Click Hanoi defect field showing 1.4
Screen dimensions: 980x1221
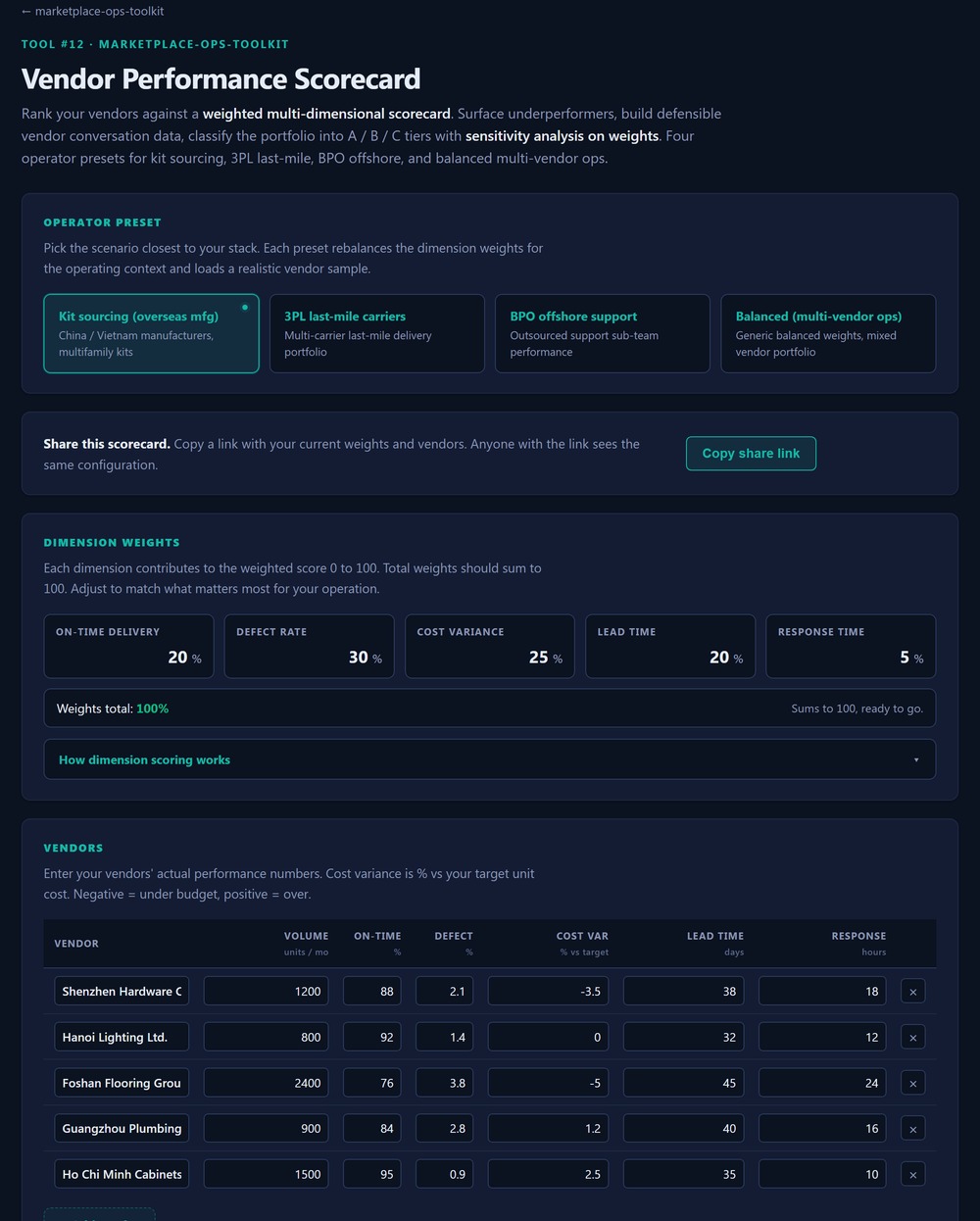(x=444, y=1037)
